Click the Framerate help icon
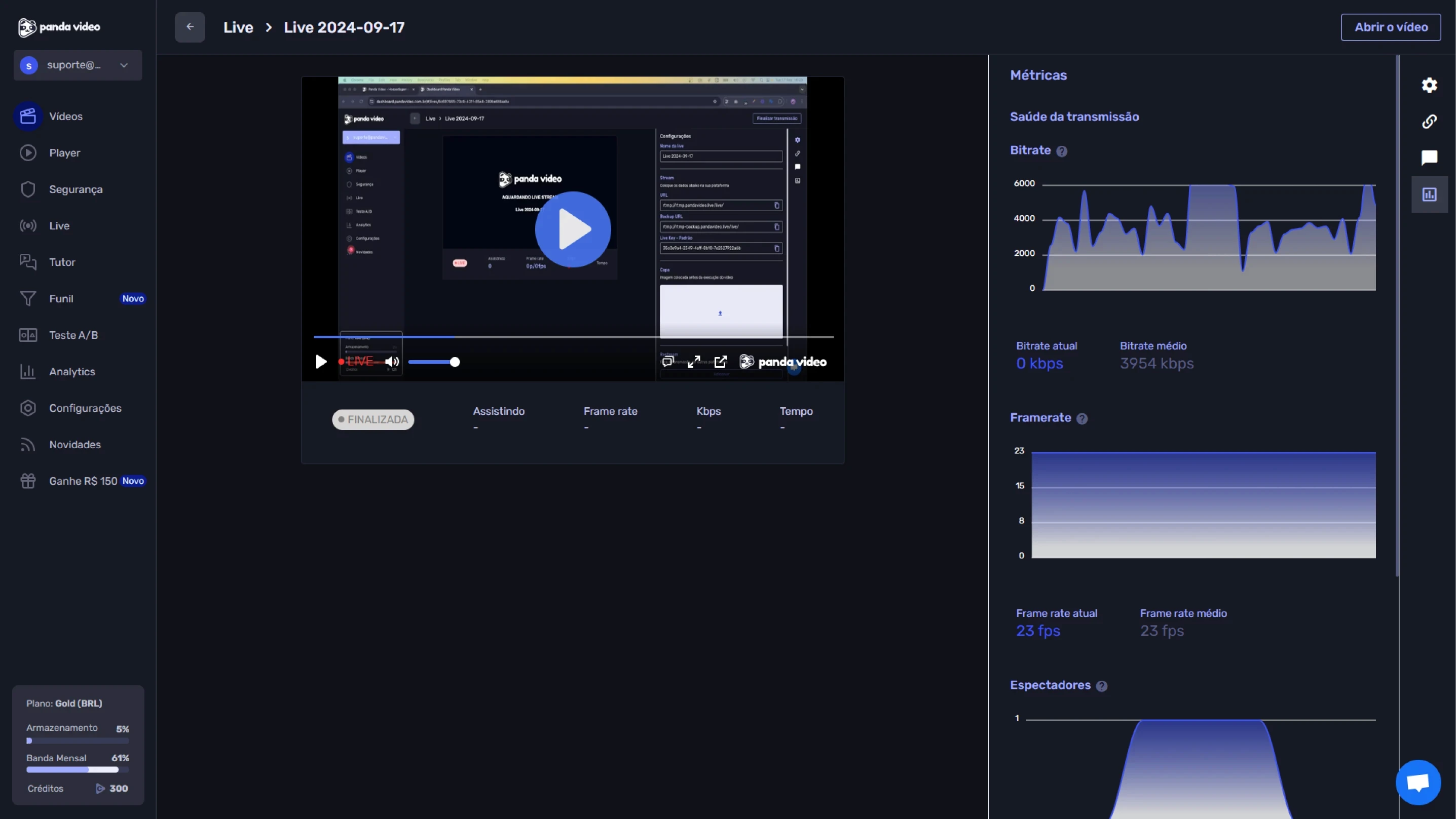Screen dimensions: 1456x819 pyautogui.click(x=1082, y=418)
